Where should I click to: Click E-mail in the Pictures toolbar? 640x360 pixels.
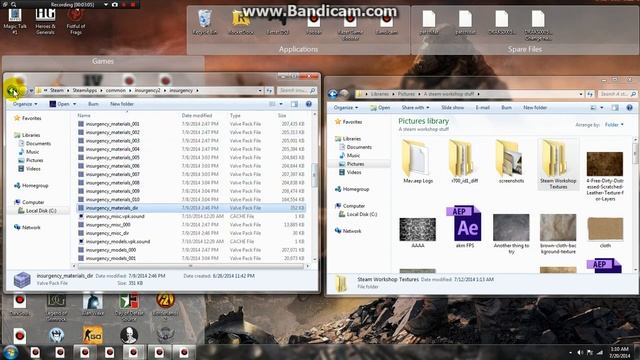pos(482,108)
